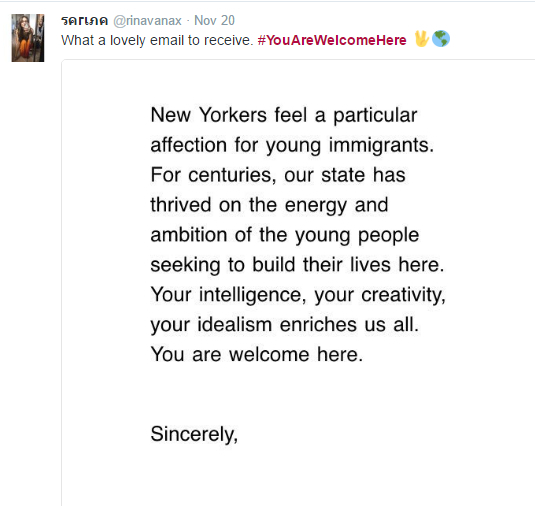Click the tweet's display name

coord(85,21)
